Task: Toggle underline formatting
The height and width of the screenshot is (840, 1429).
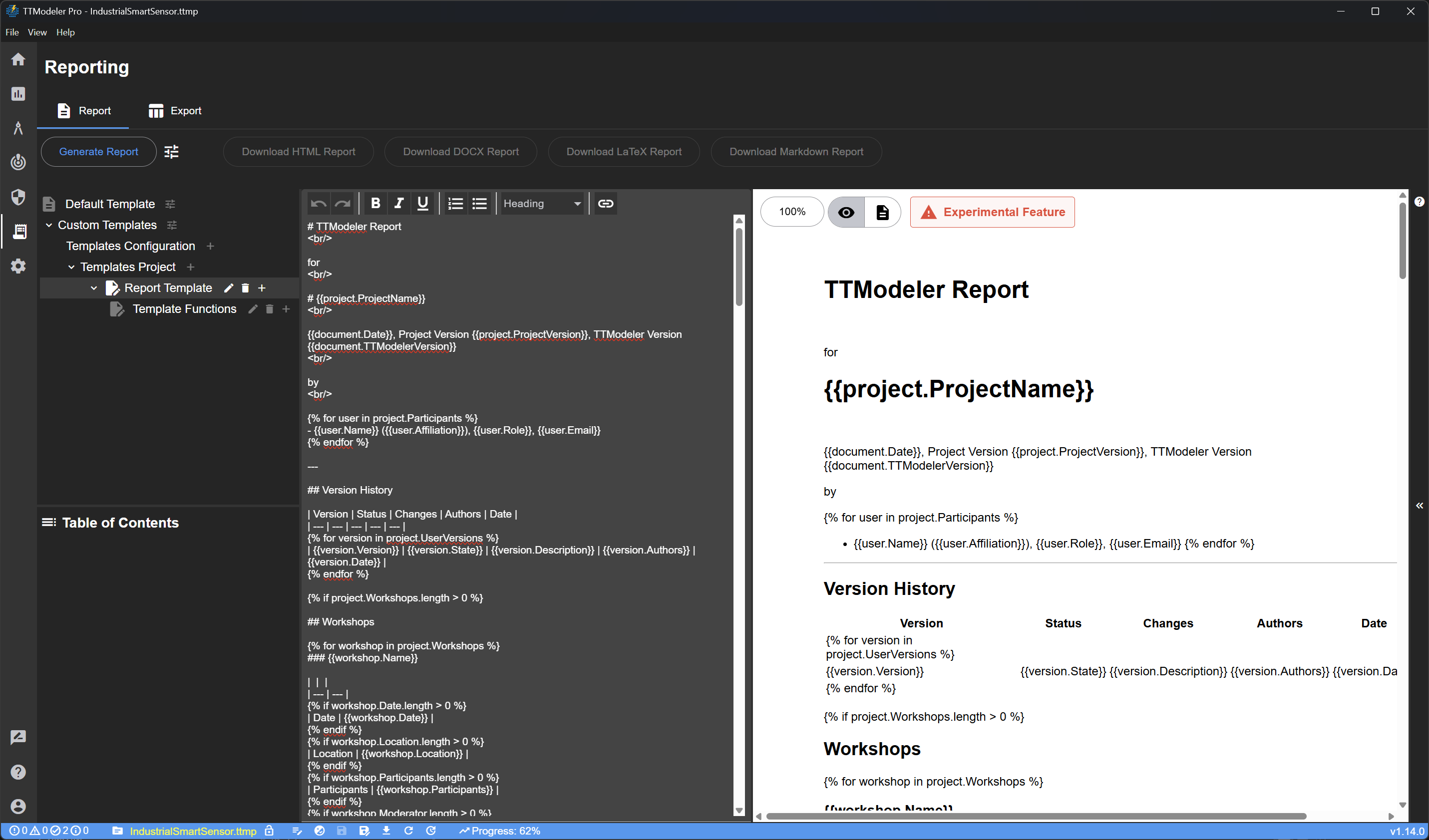Action: pos(422,204)
